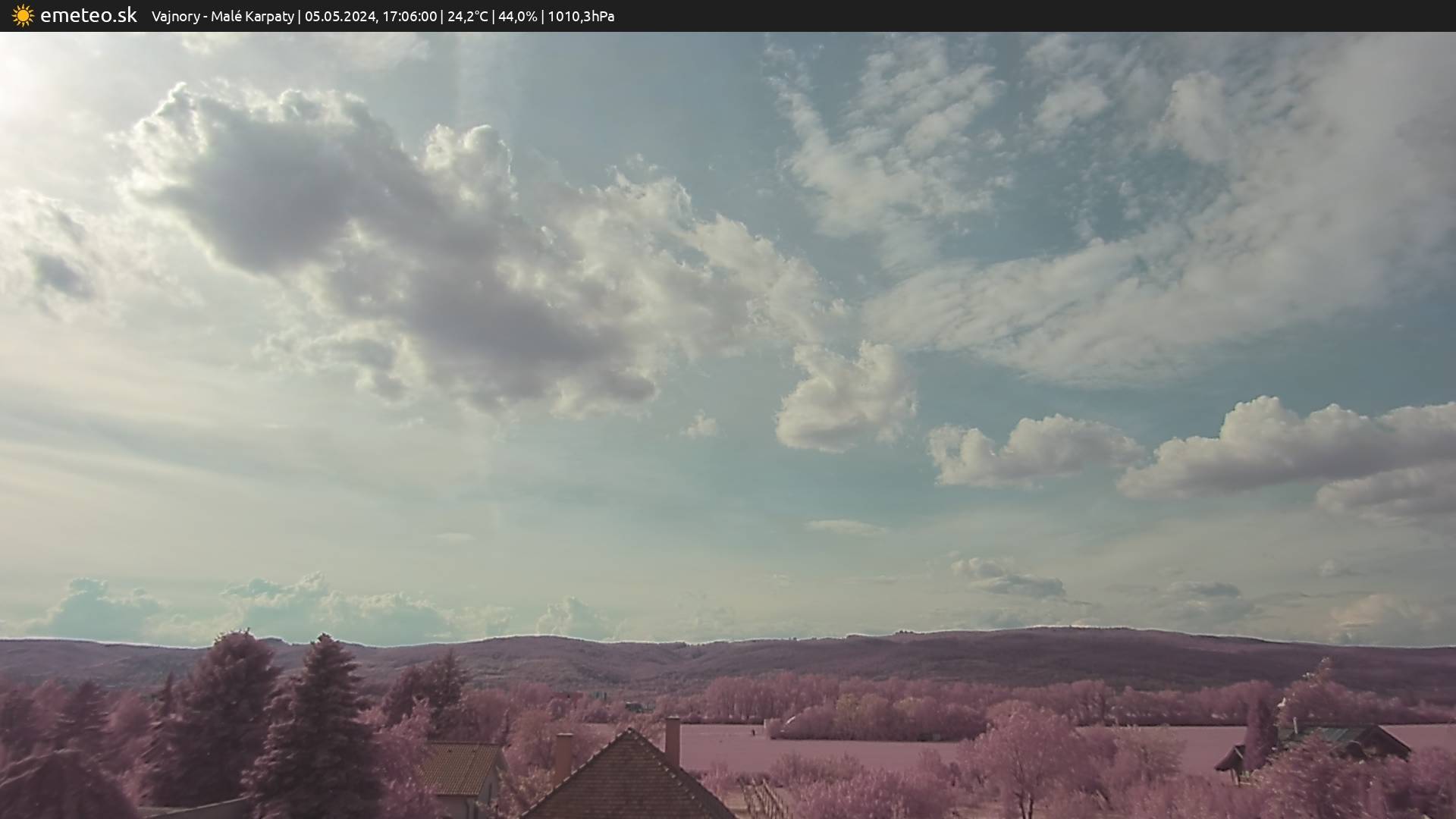Screen dimensions: 1456x819
Task: Click the large dark cloud in the centre of the sky
Action: click(394, 250)
